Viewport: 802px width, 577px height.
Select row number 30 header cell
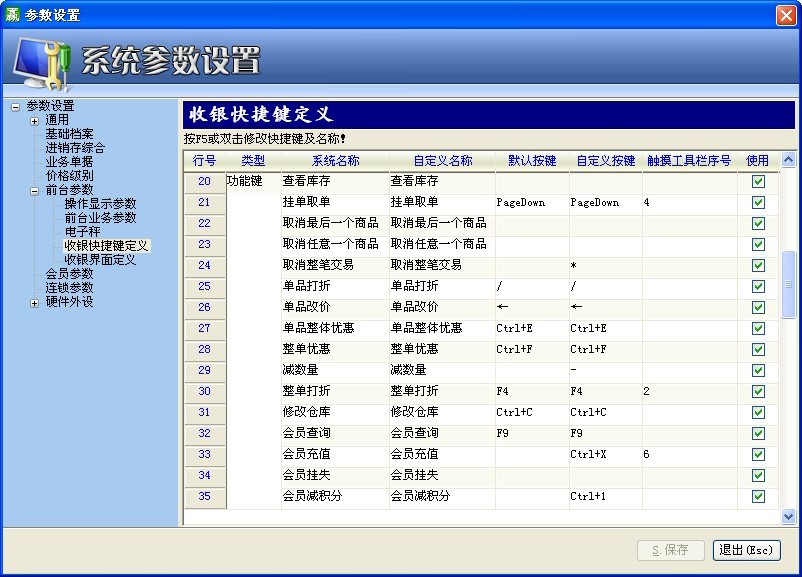(x=205, y=391)
